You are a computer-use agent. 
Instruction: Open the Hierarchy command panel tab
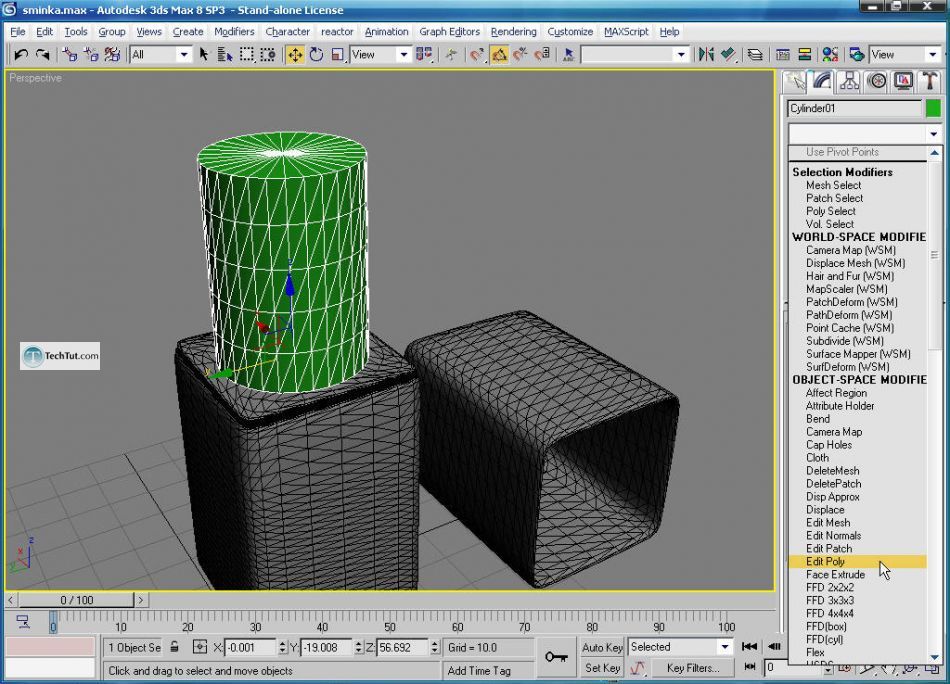(850, 81)
